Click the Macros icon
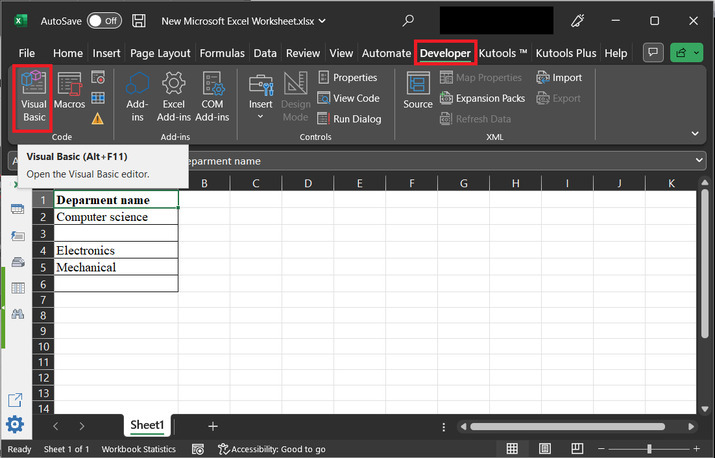 coord(69,90)
